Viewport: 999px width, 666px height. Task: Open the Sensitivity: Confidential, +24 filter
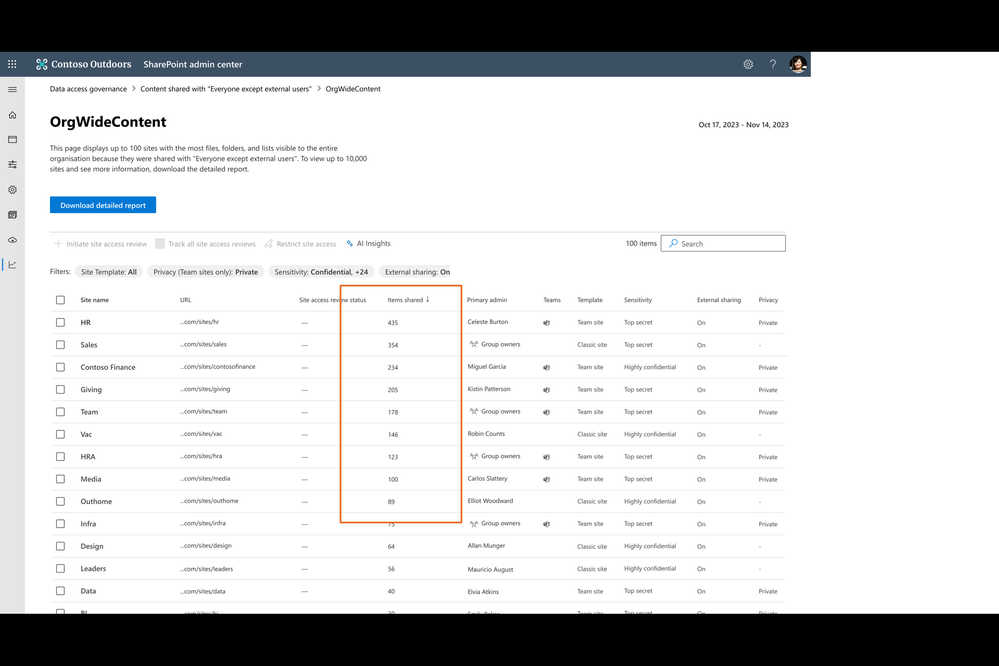point(321,272)
